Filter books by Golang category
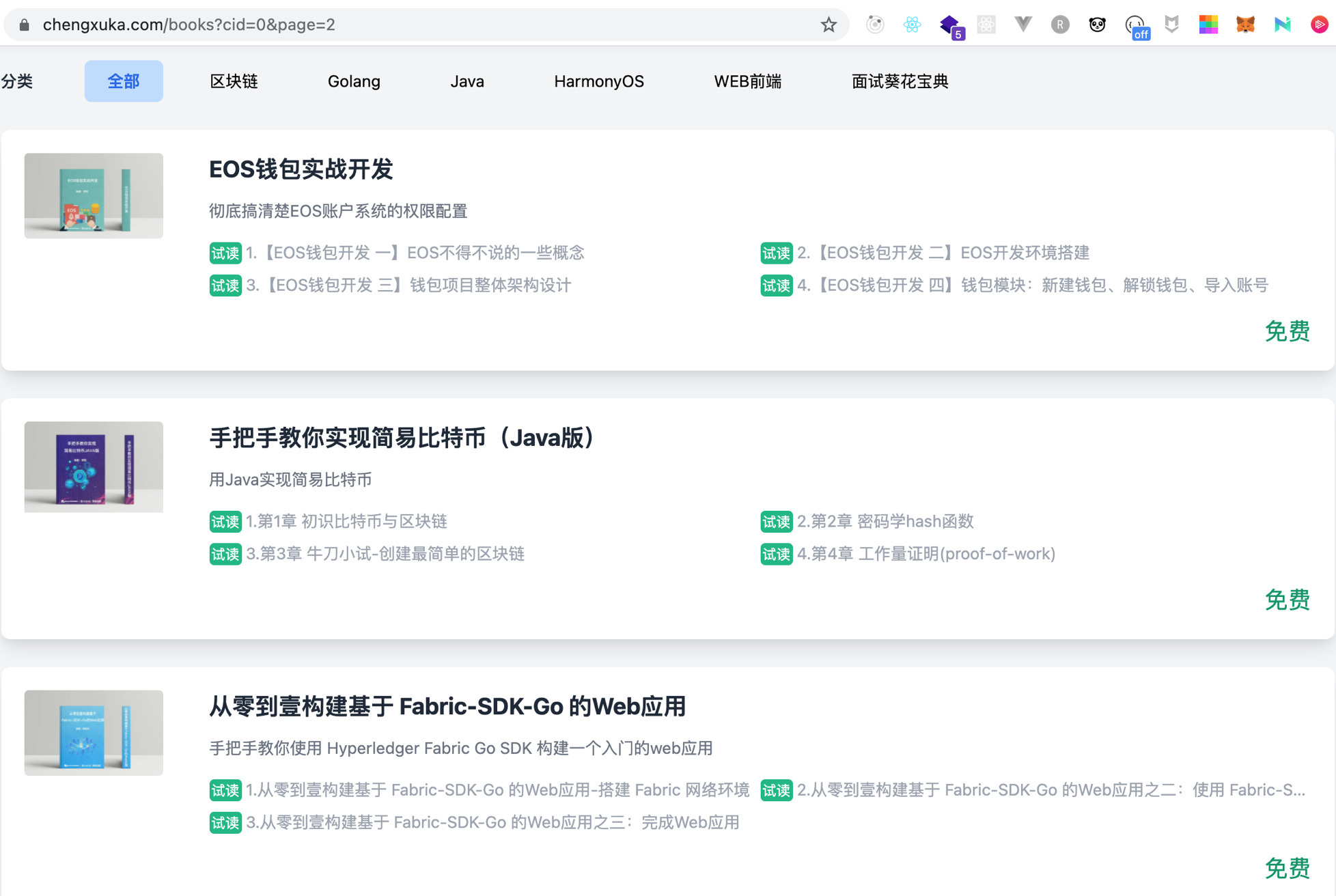This screenshot has height=896, width=1336. (x=354, y=81)
